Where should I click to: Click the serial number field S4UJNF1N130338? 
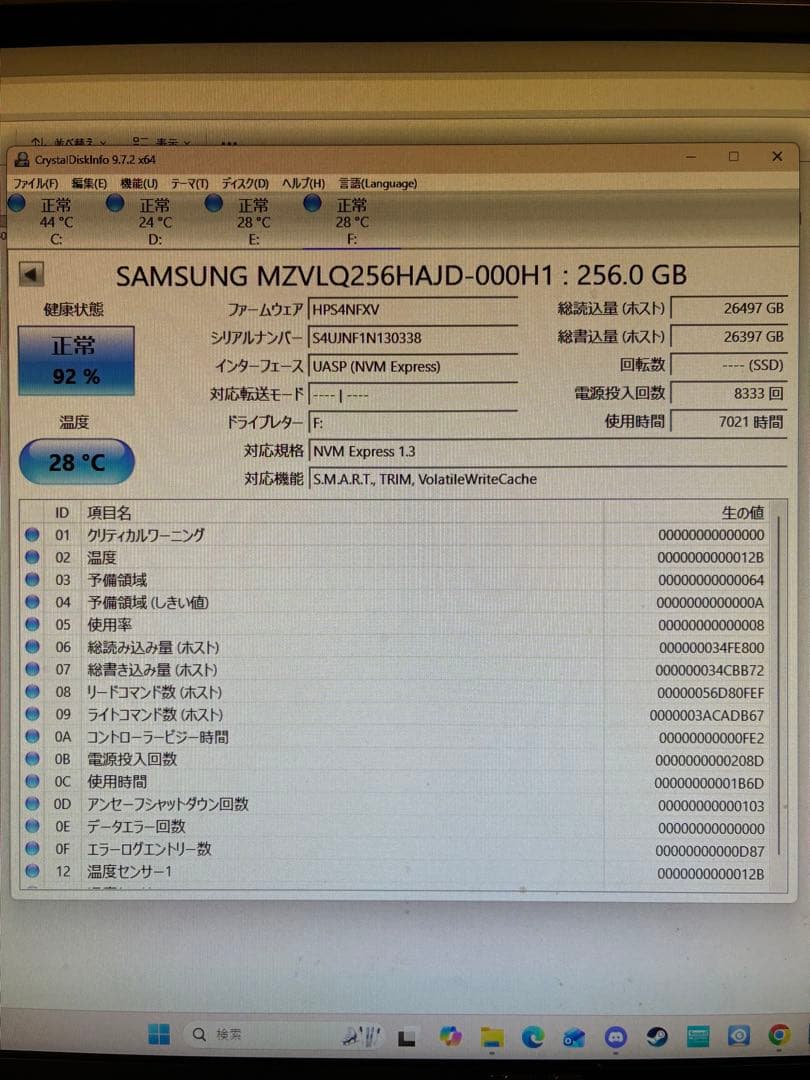tap(413, 338)
